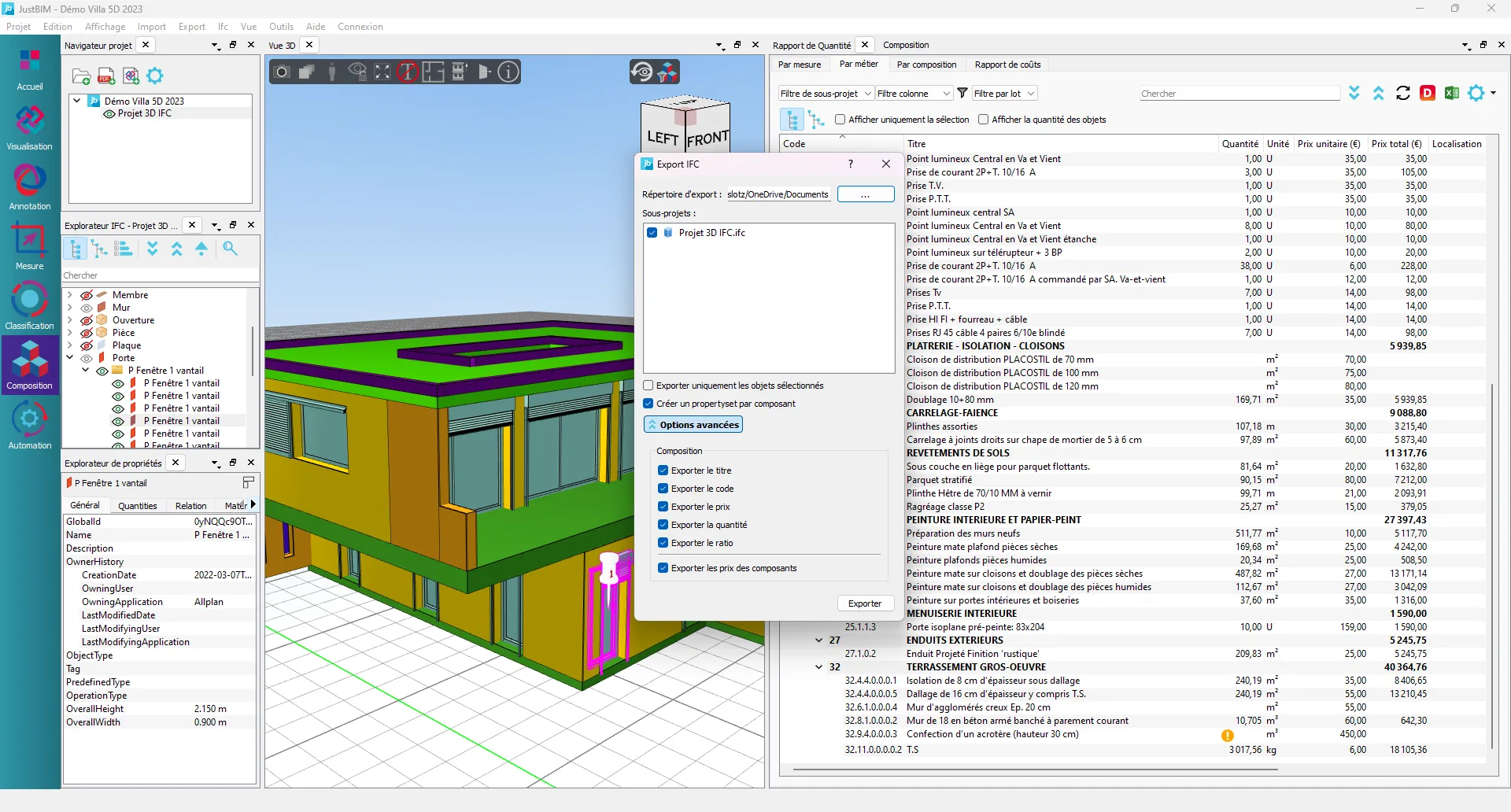Open the Filtre de sous-projet dropdown
The image size is (1511, 812).
[x=826, y=94]
